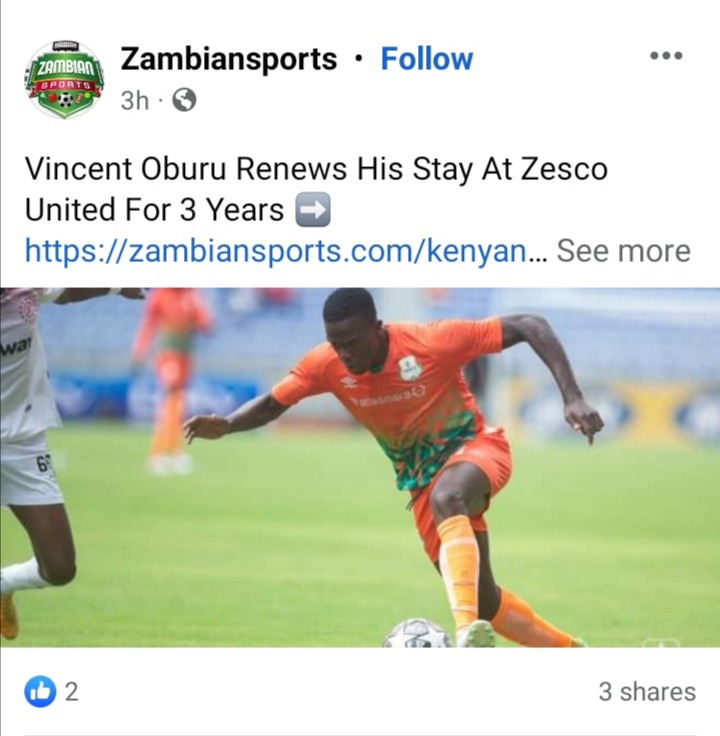This screenshot has height=736, width=720.
Task: View the 3 shares list
Action: tap(647, 691)
